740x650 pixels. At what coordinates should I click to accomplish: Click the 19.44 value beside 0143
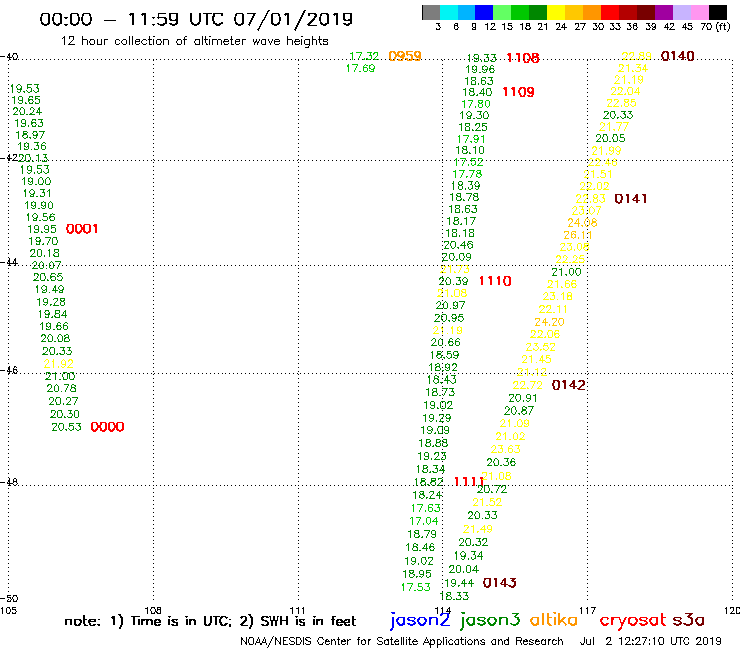[459, 583]
